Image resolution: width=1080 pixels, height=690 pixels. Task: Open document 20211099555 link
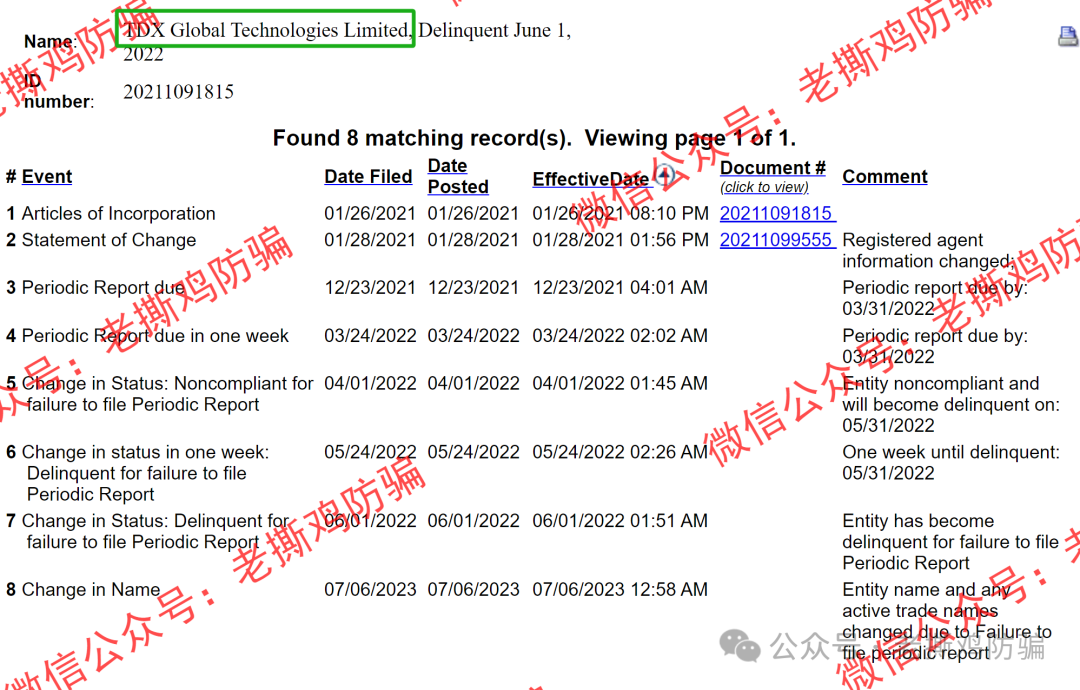click(778, 240)
